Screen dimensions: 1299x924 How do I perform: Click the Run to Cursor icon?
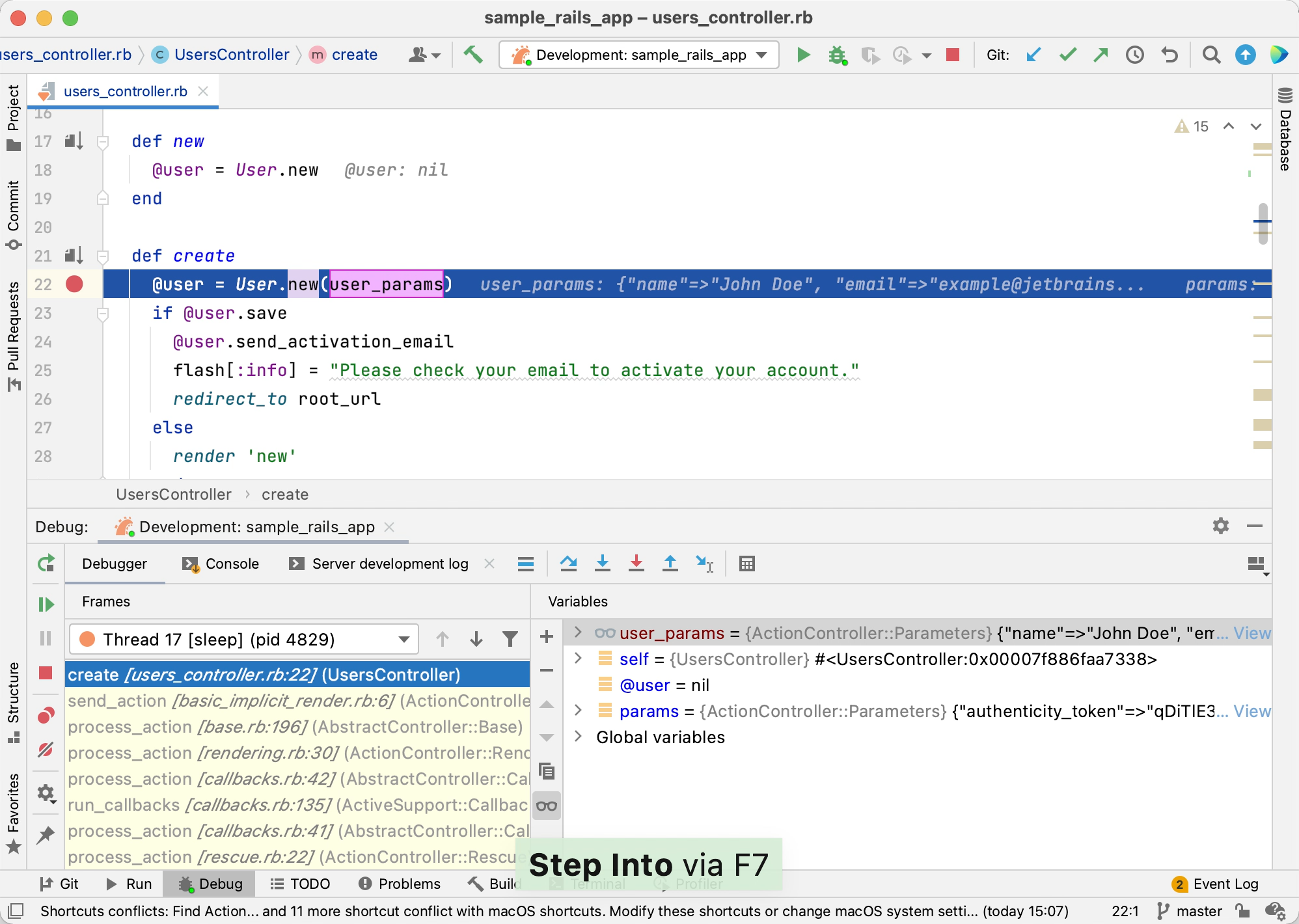click(x=704, y=564)
